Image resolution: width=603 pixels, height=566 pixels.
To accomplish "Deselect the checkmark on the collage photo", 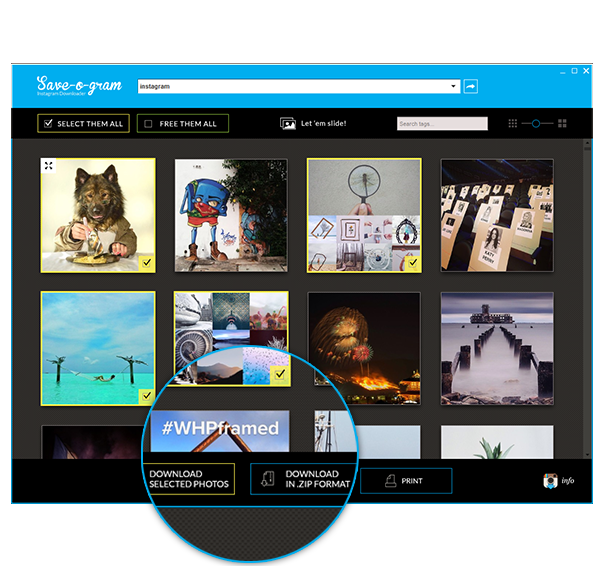I will pyautogui.click(x=280, y=375).
